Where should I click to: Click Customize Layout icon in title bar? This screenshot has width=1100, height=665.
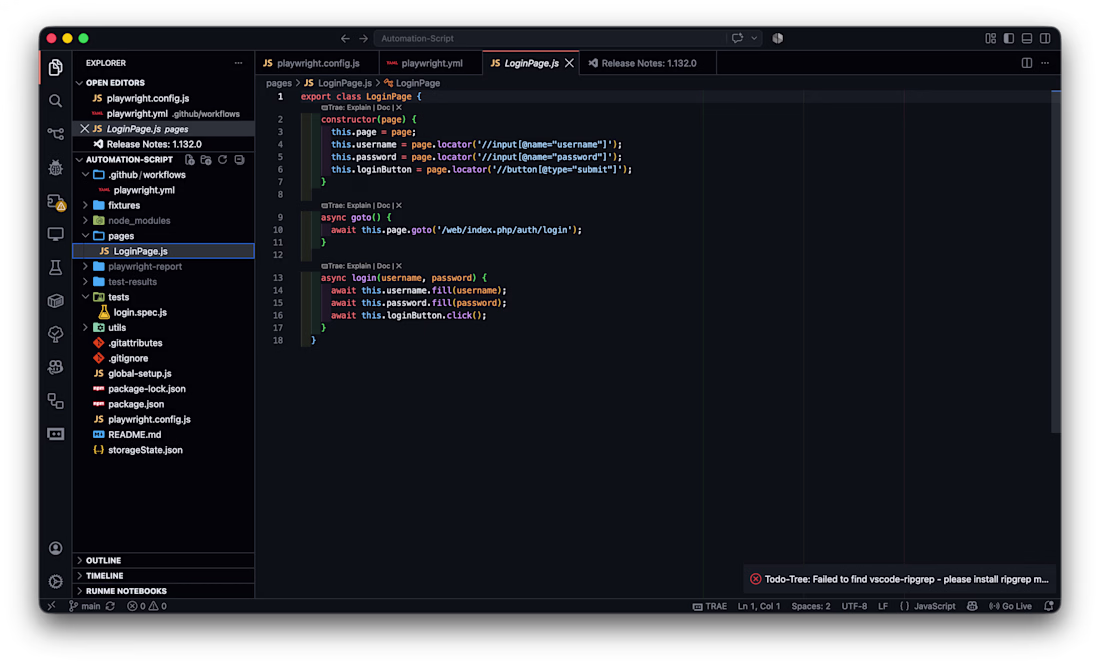[991, 39]
